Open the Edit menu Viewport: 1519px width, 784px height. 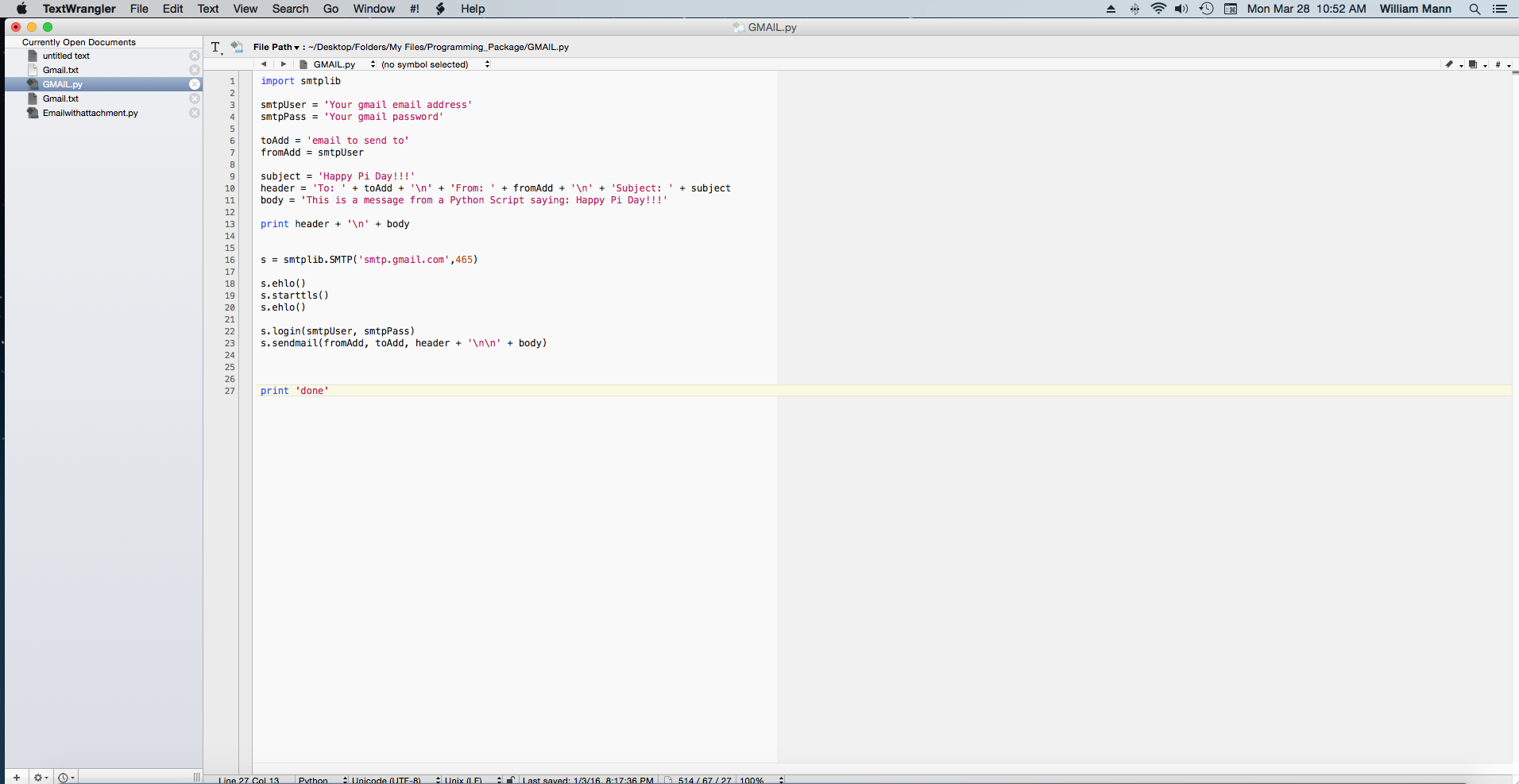[172, 9]
